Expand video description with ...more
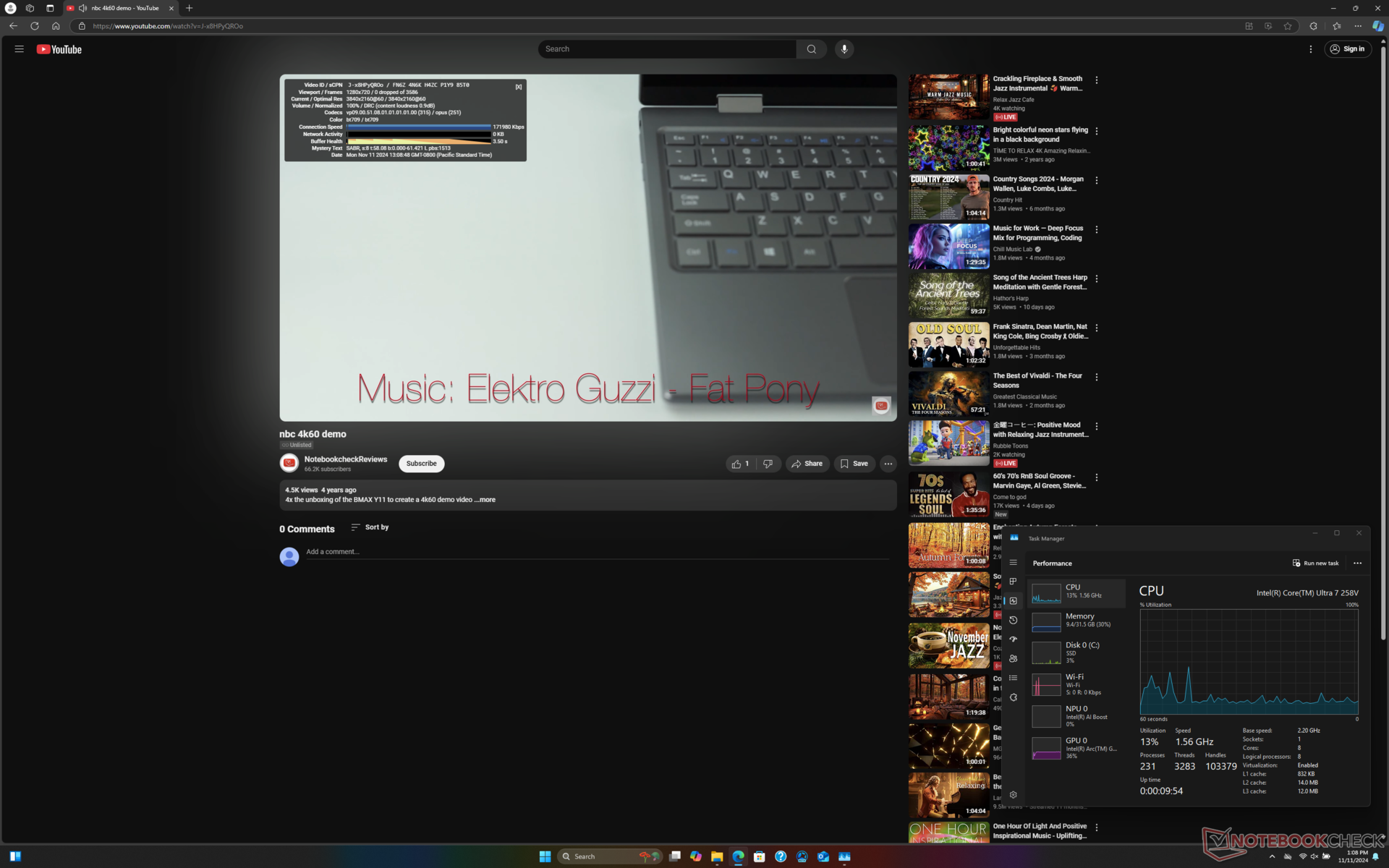Image resolution: width=1389 pixels, height=868 pixels. [485, 500]
